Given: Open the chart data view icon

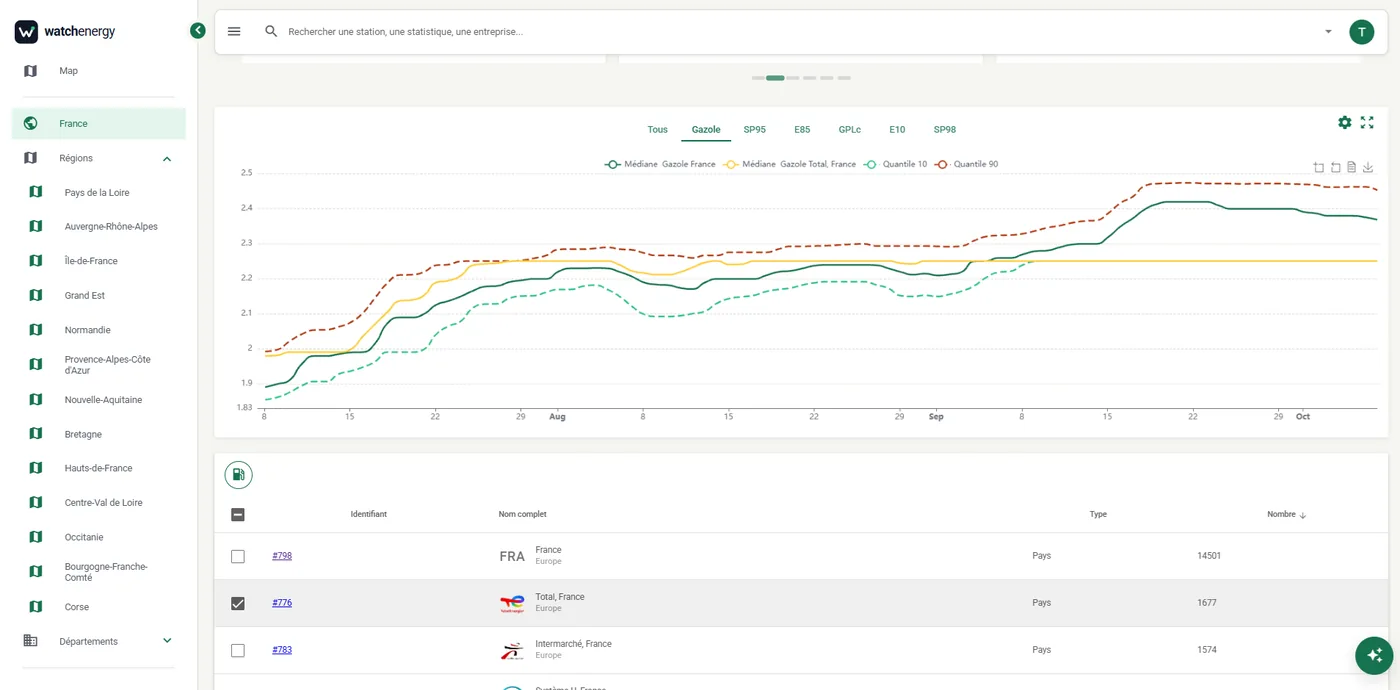Looking at the screenshot, I should point(1351,167).
